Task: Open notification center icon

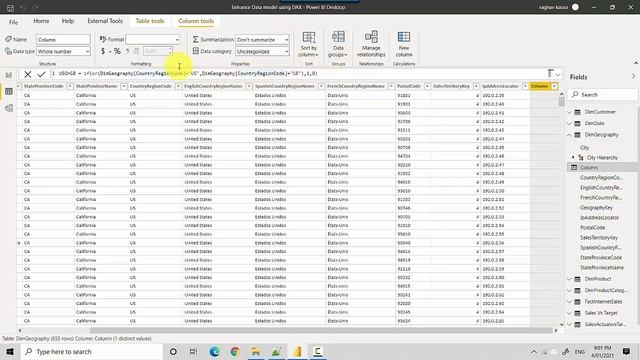Action: pyautogui.click(x=627, y=351)
